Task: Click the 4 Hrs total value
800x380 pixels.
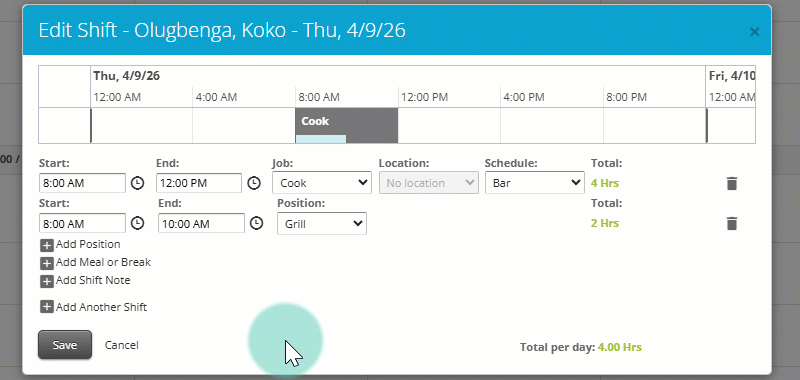Action: point(605,183)
